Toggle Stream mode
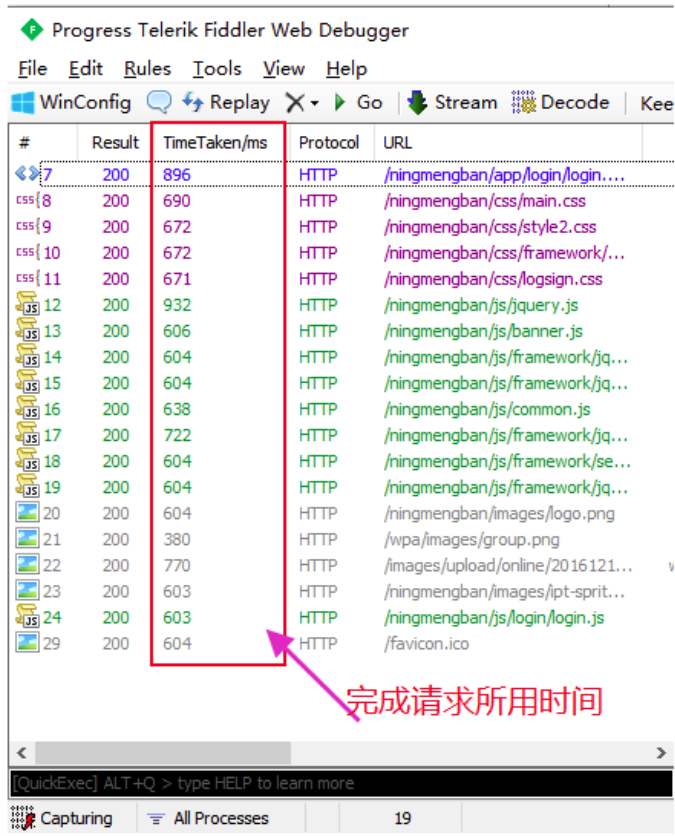 tap(452, 102)
